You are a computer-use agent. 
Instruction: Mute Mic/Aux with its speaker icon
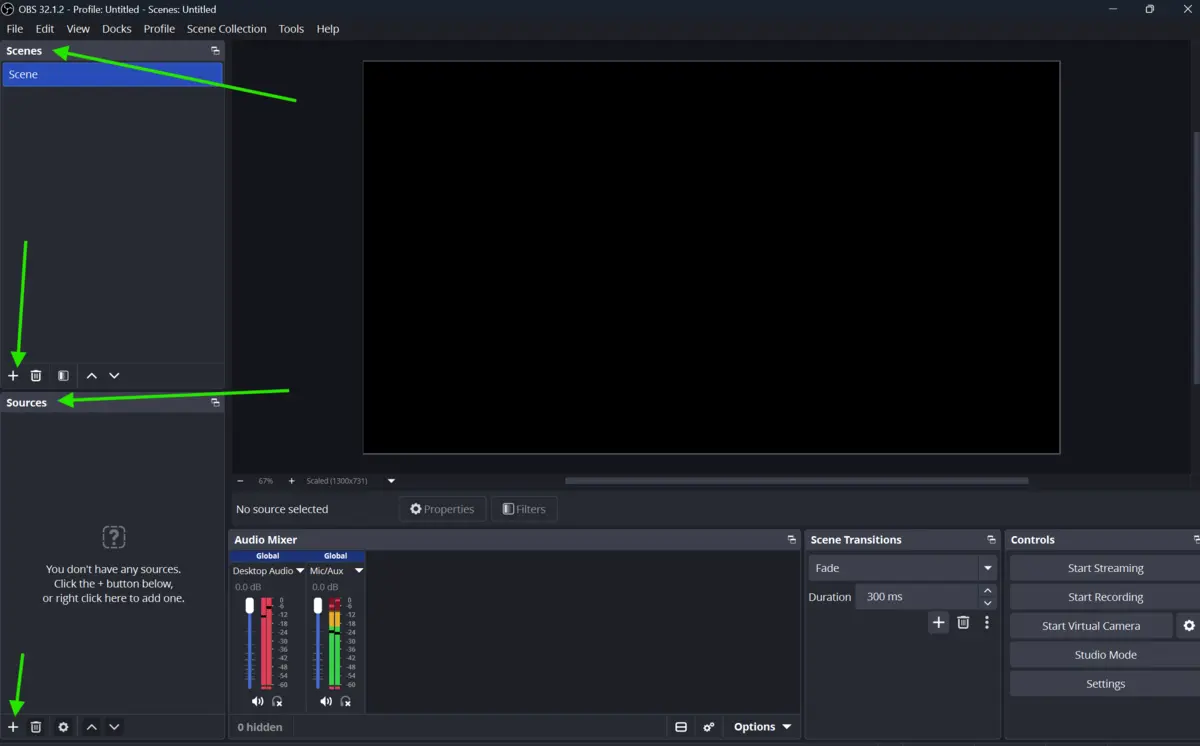coord(325,702)
